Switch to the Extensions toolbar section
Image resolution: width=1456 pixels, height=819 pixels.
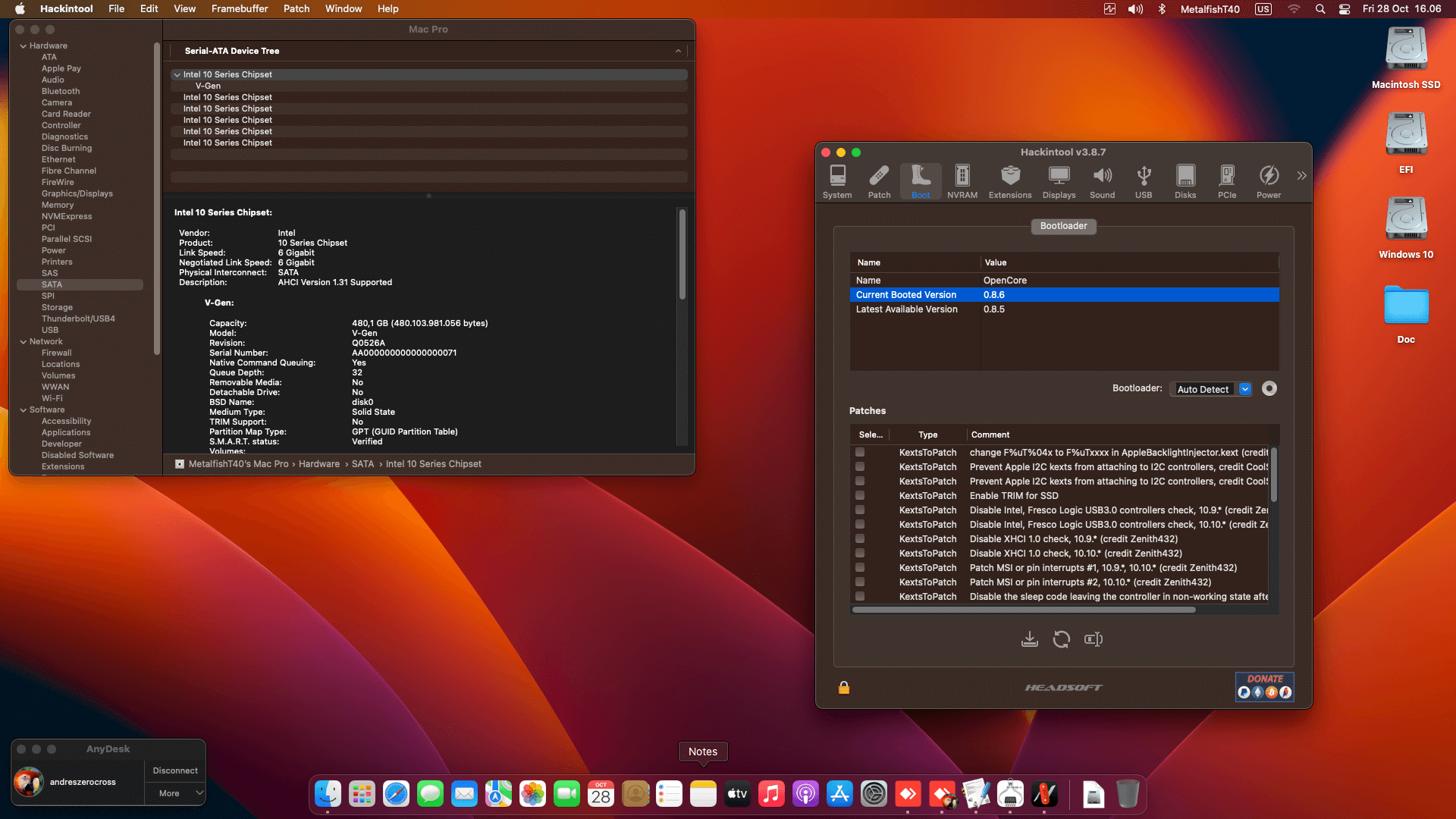click(1009, 182)
